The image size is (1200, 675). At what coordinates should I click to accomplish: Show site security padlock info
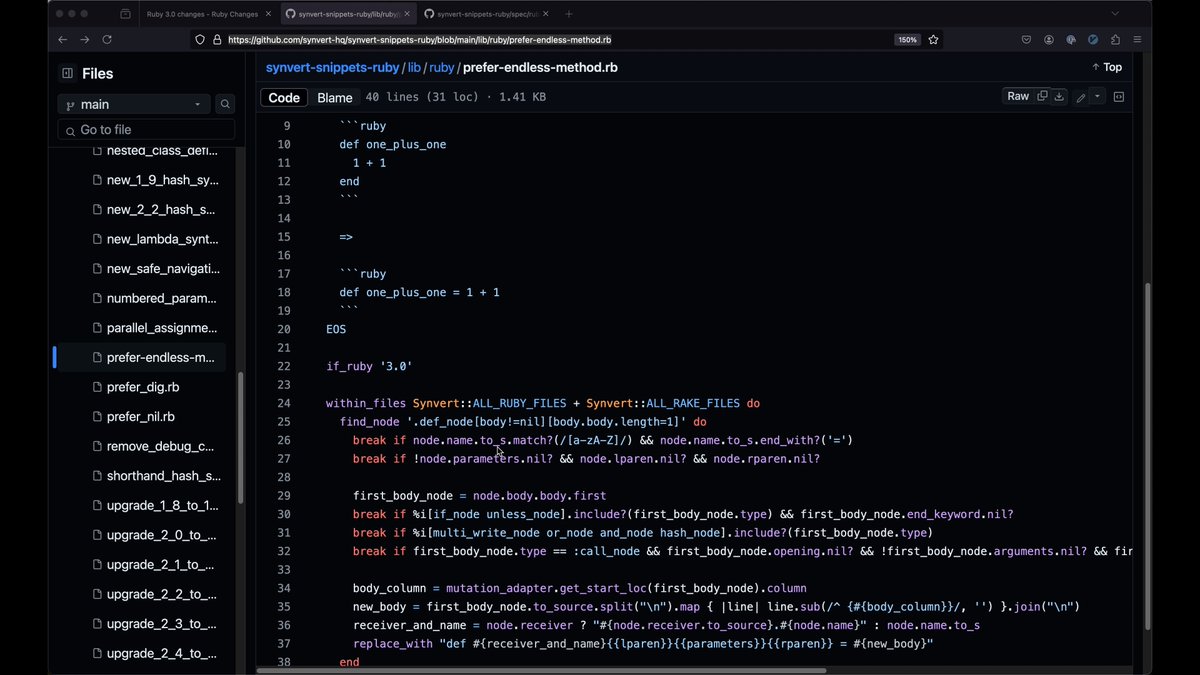217,40
